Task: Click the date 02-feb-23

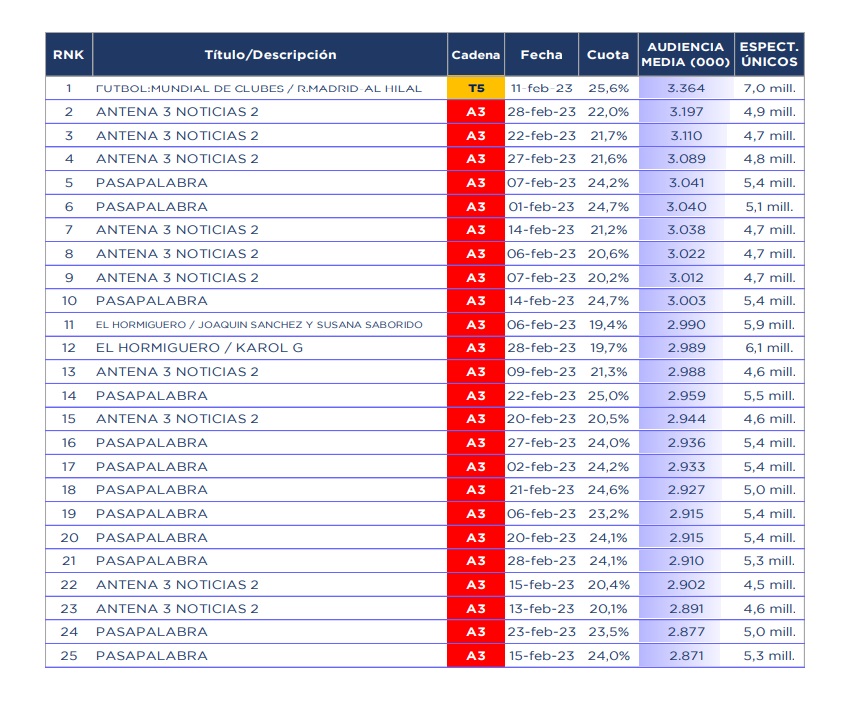Action: tap(541, 467)
